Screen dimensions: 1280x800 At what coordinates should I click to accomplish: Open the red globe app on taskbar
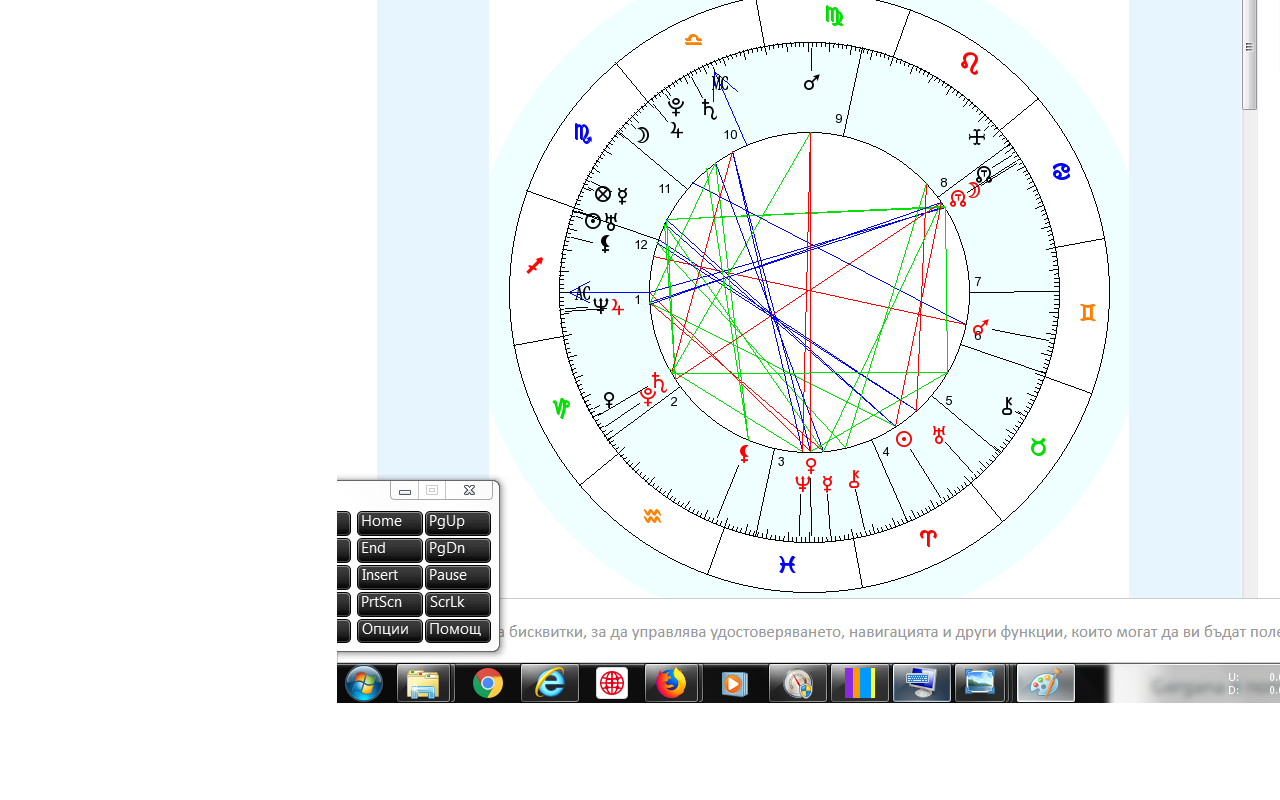[612, 684]
